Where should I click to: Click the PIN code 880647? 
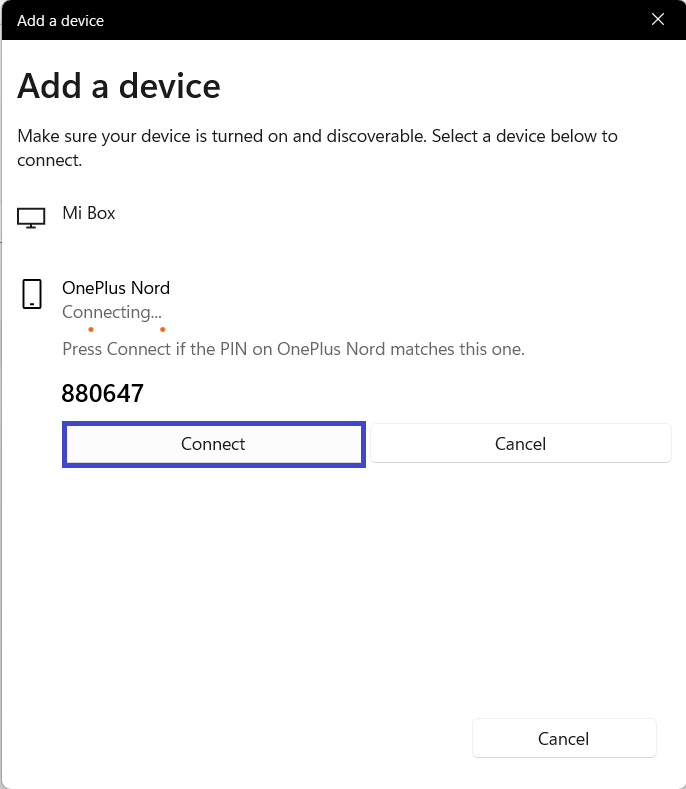[x=103, y=394]
